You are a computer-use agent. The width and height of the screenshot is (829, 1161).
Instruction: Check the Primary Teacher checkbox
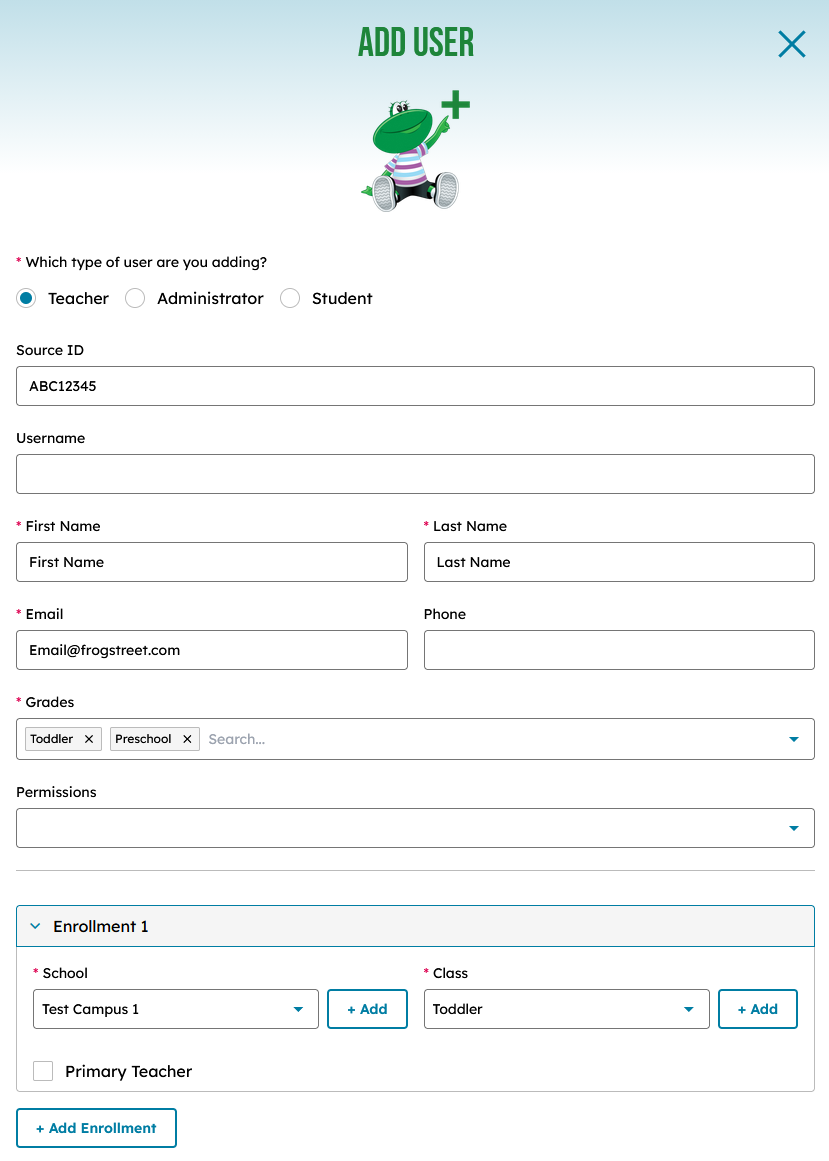pos(43,1071)
